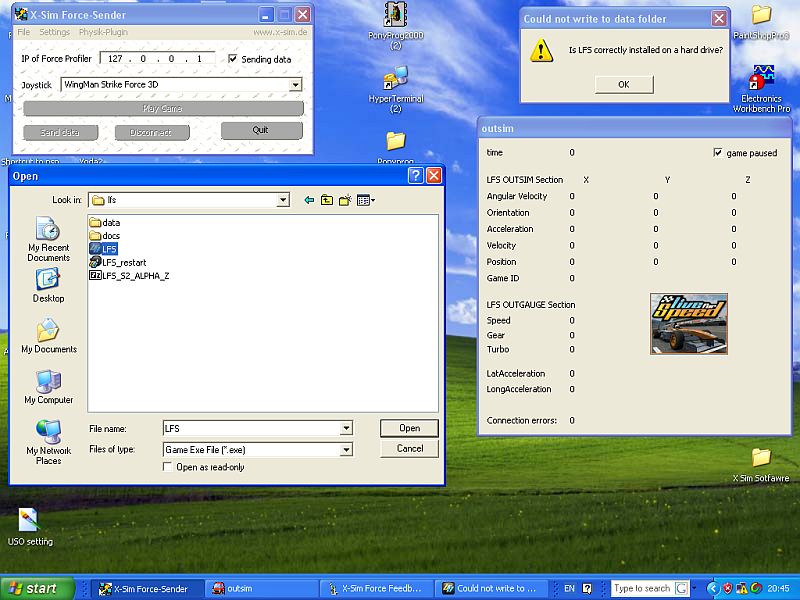Click the help question-mark button in Open dialog
The height and width of the screenshot is (600, 800).
pos(416,176)
